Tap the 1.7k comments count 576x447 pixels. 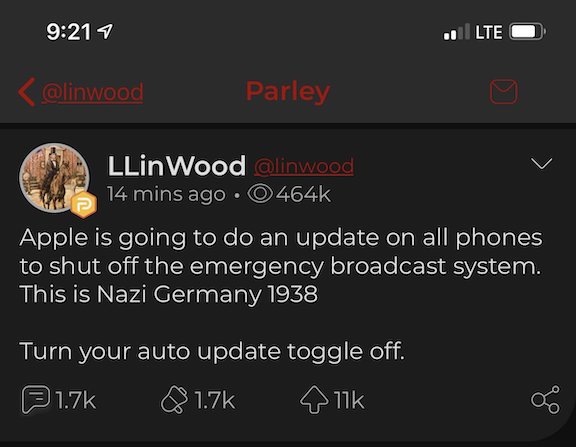click(76, 400)
